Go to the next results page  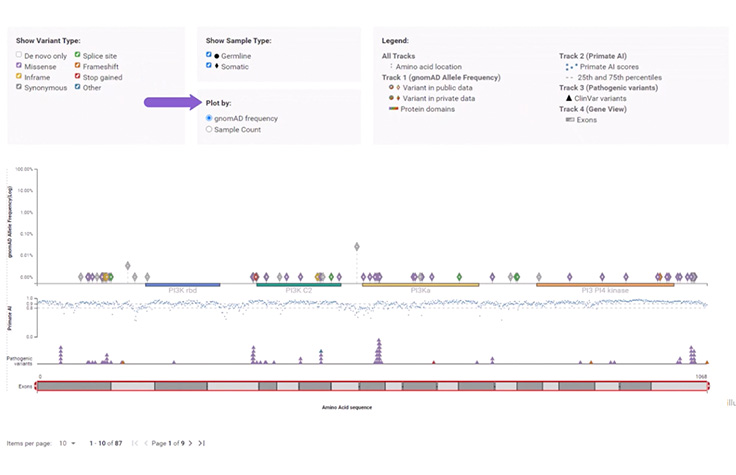tap(190, 442)
